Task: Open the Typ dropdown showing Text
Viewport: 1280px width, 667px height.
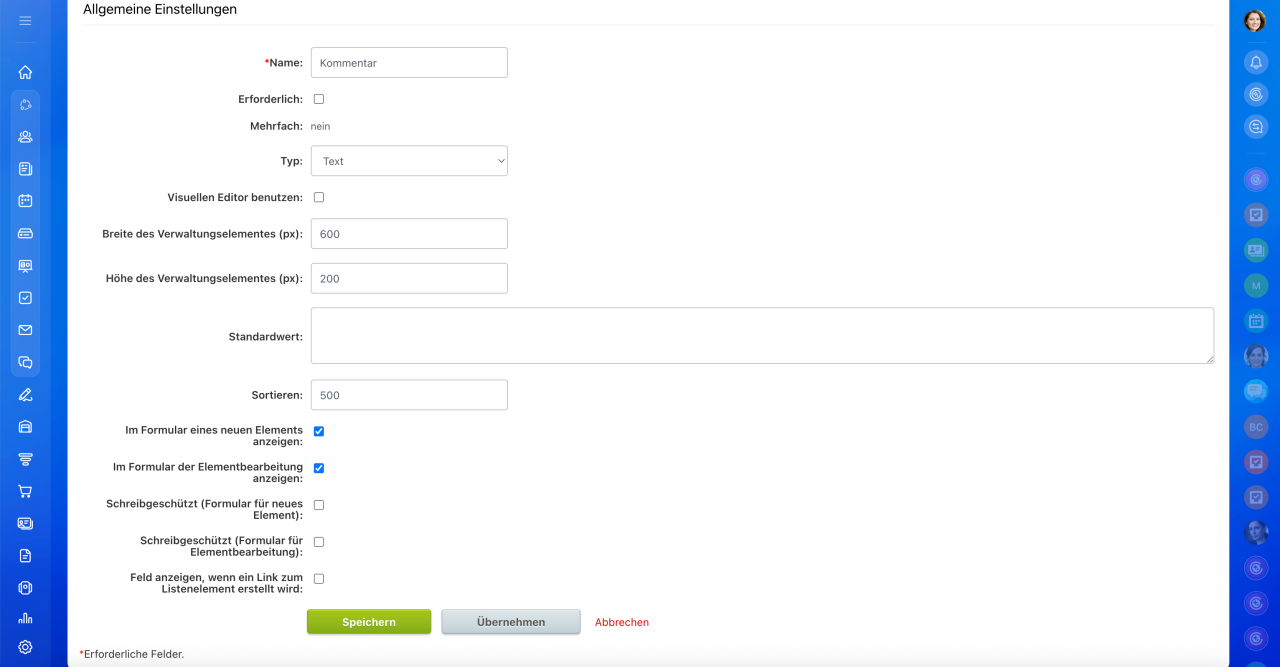Action: point(409,161)
